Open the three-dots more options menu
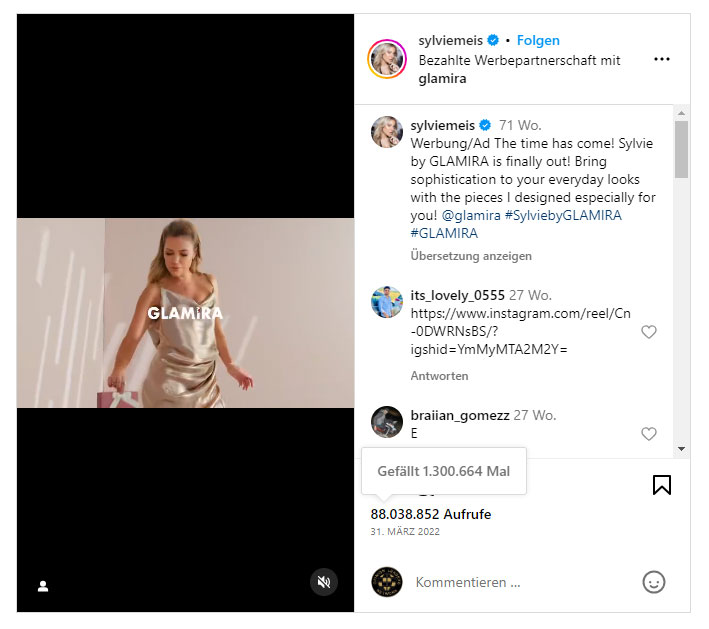 (x=661, y=59)
